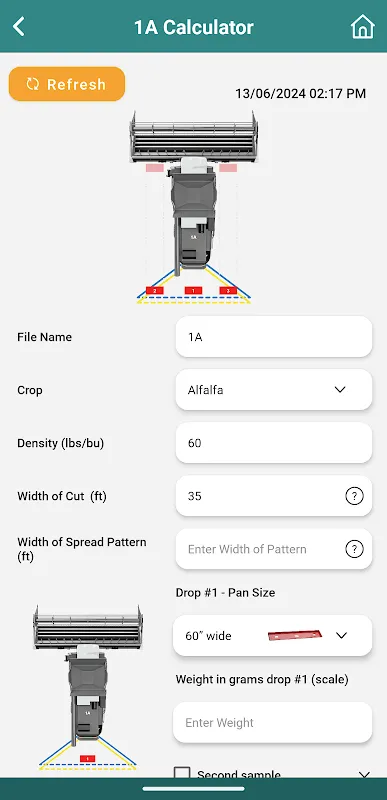Tap the lower combine diagram thumbnail
Screen dimensions: 387x800
point(88,688)
